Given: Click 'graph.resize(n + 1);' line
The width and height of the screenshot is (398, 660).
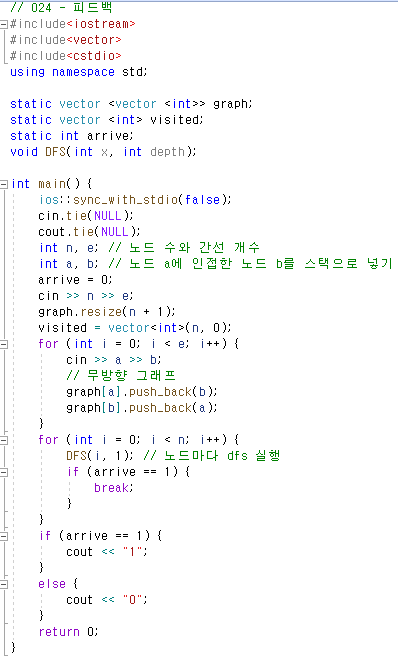Looking at the screenshot, I should [106, 312].
